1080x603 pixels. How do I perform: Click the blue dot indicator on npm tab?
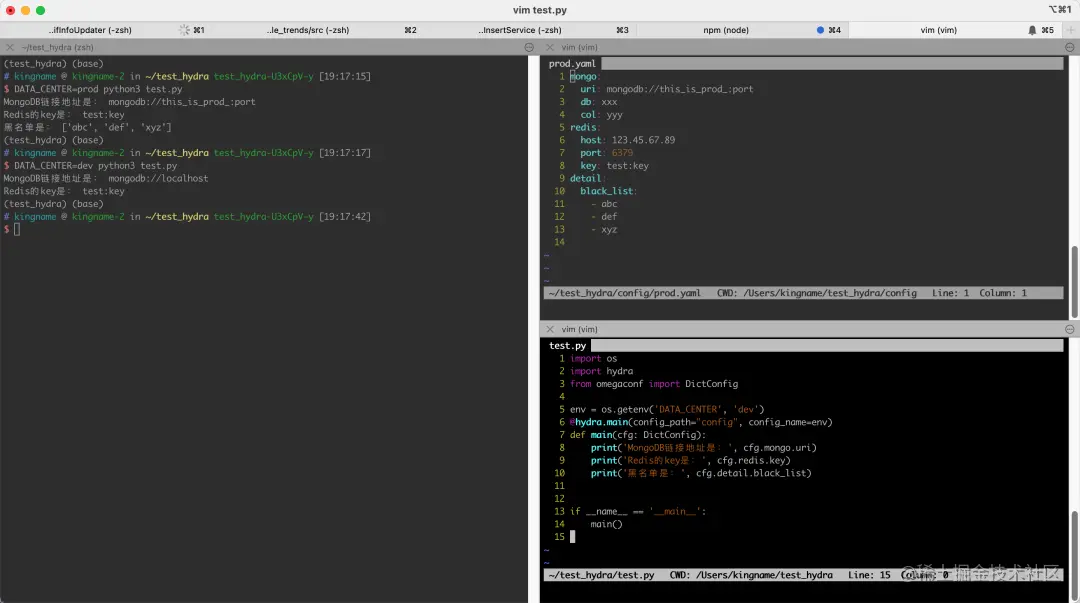820,30
